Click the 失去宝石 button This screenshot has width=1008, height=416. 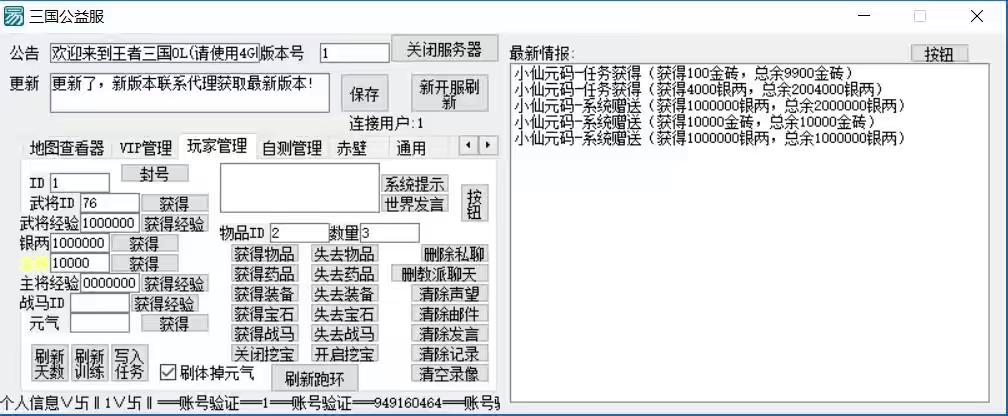(x=345, y=314)
